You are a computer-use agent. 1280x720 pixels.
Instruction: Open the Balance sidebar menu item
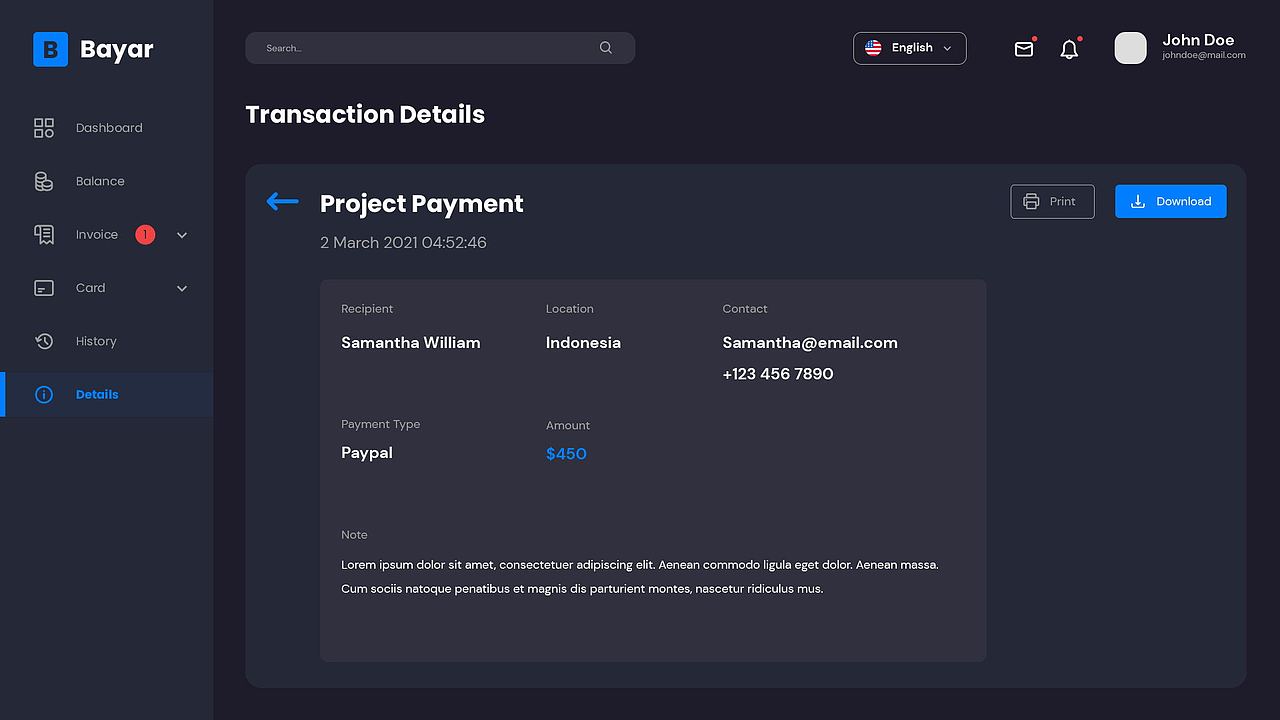100,181
